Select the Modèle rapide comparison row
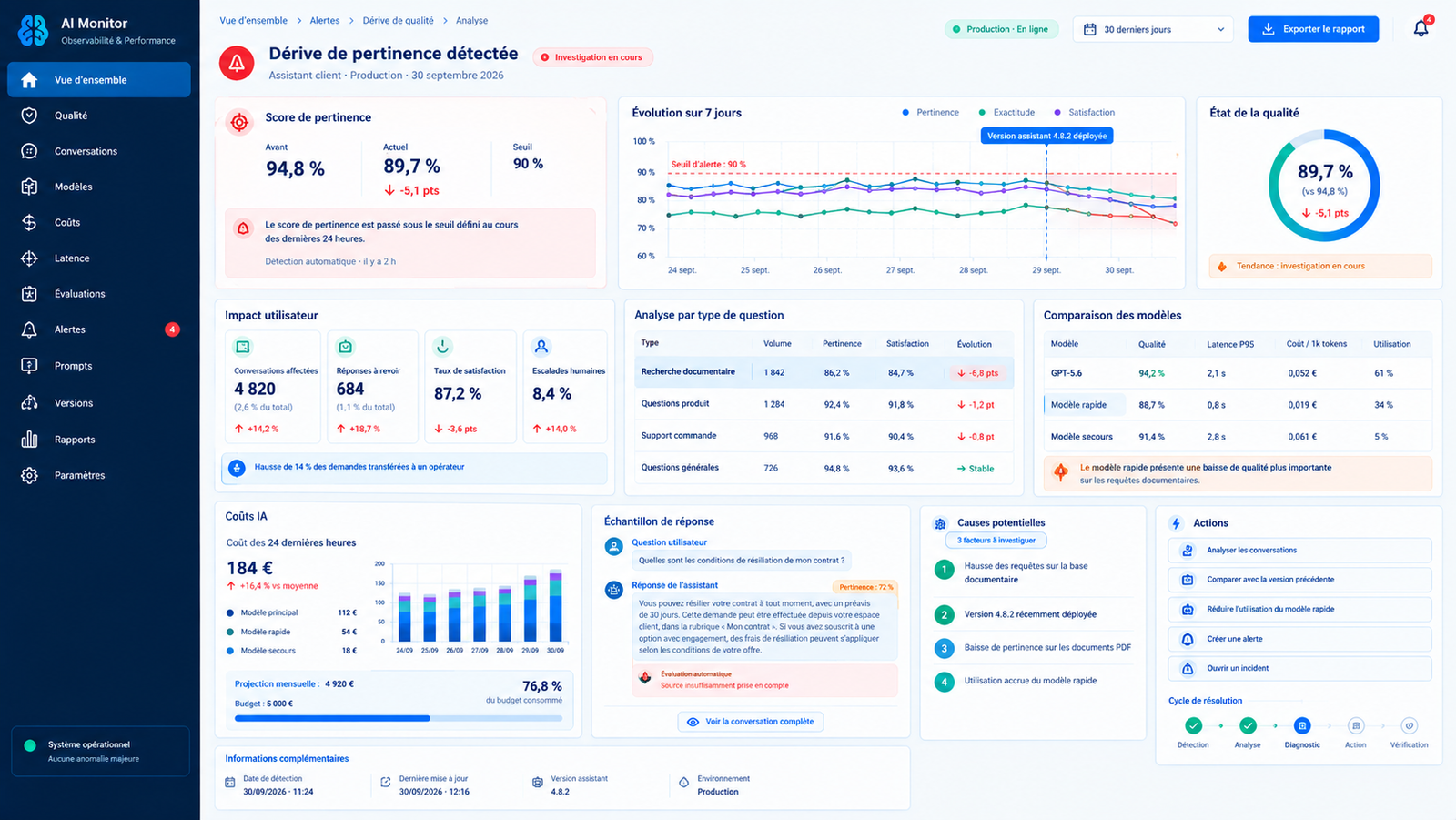The height and width of the screenshot is (820, 1456). point(1238,405)
